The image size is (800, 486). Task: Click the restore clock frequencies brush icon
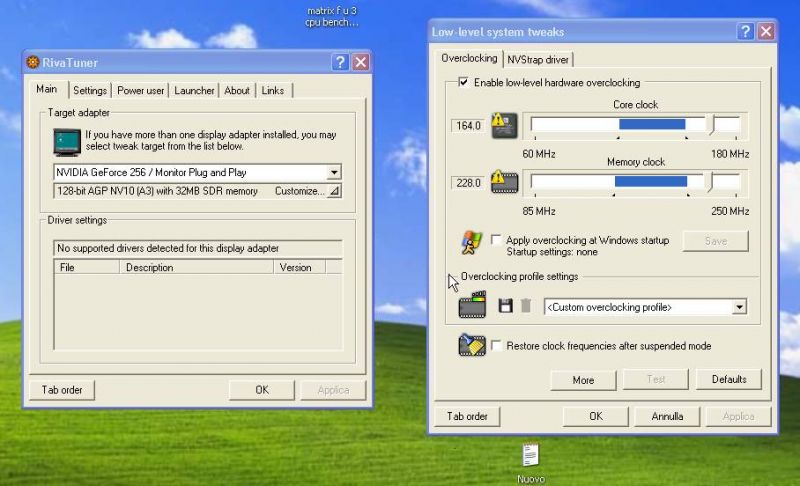tap(472, 345)
